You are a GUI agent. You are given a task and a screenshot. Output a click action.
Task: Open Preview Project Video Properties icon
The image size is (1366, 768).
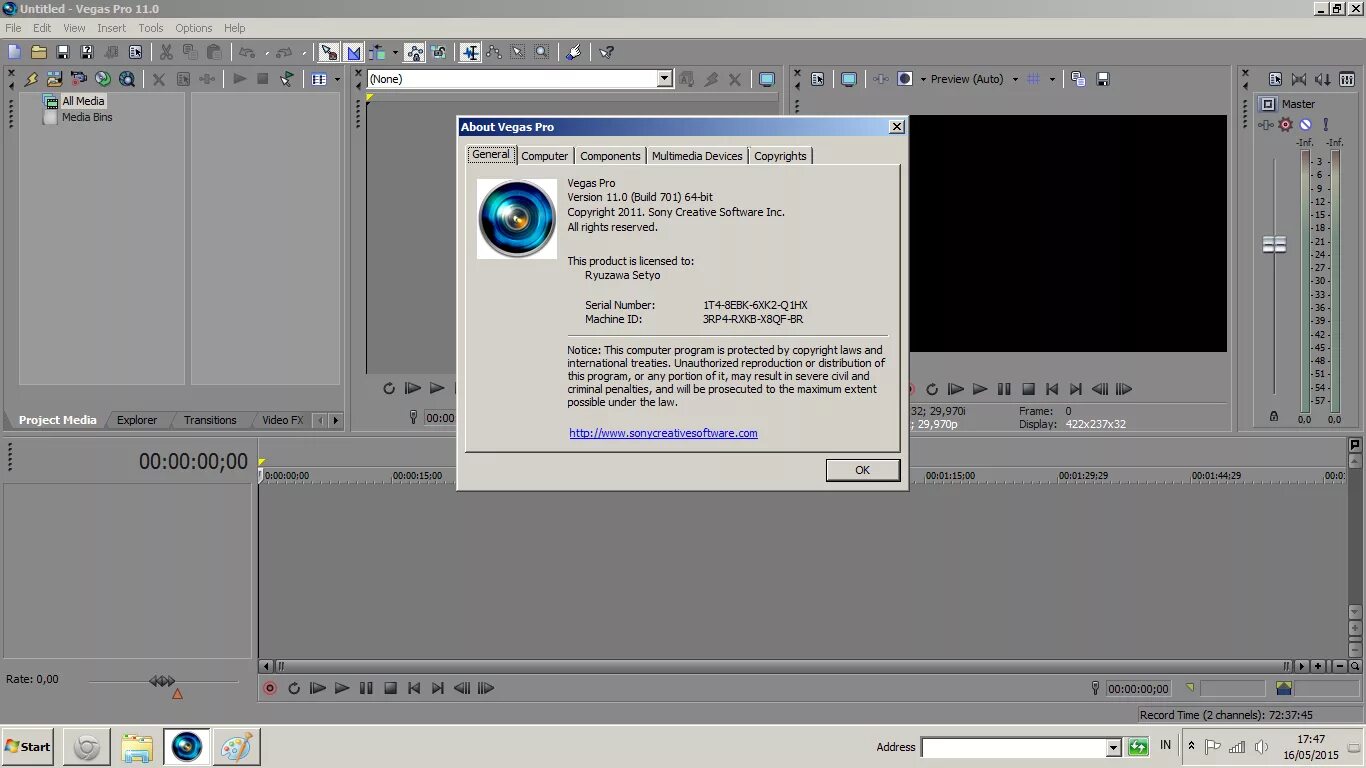817,79
